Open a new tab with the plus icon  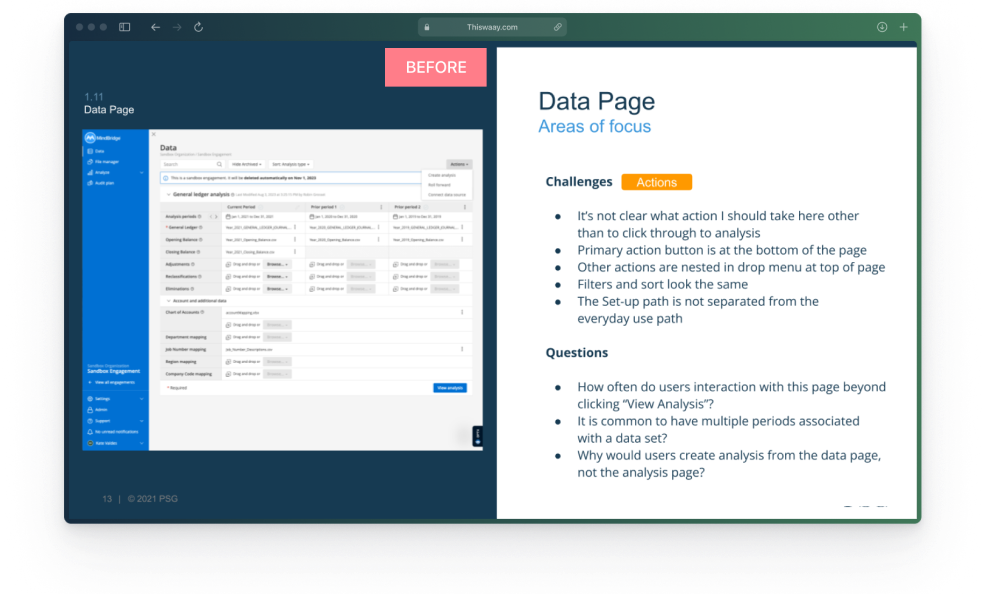click(904, 27)
